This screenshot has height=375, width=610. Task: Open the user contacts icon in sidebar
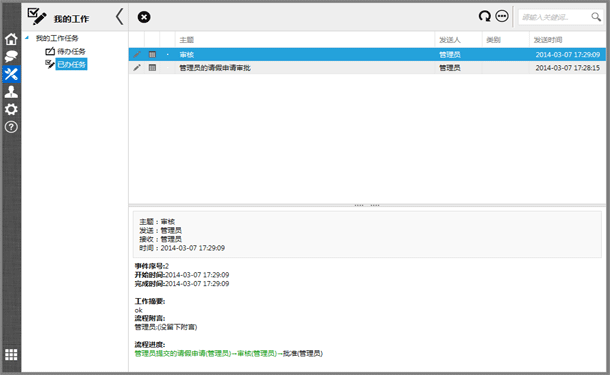coord(11,92)
